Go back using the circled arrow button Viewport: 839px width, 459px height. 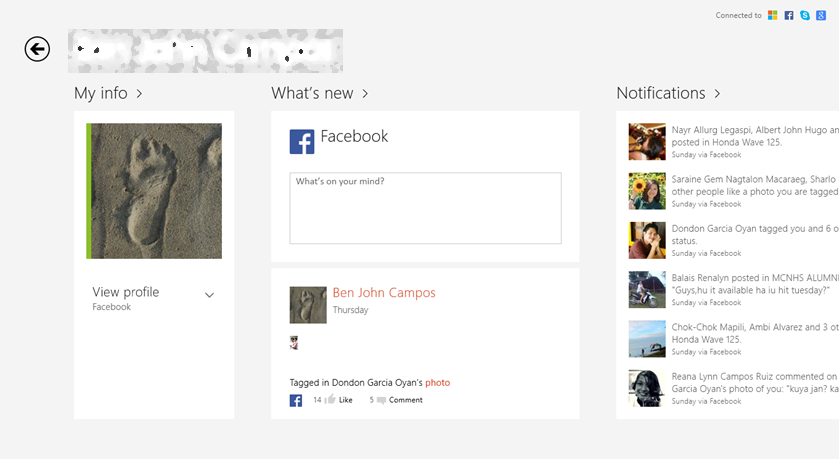pyautogui.click(x=37, y=49)
